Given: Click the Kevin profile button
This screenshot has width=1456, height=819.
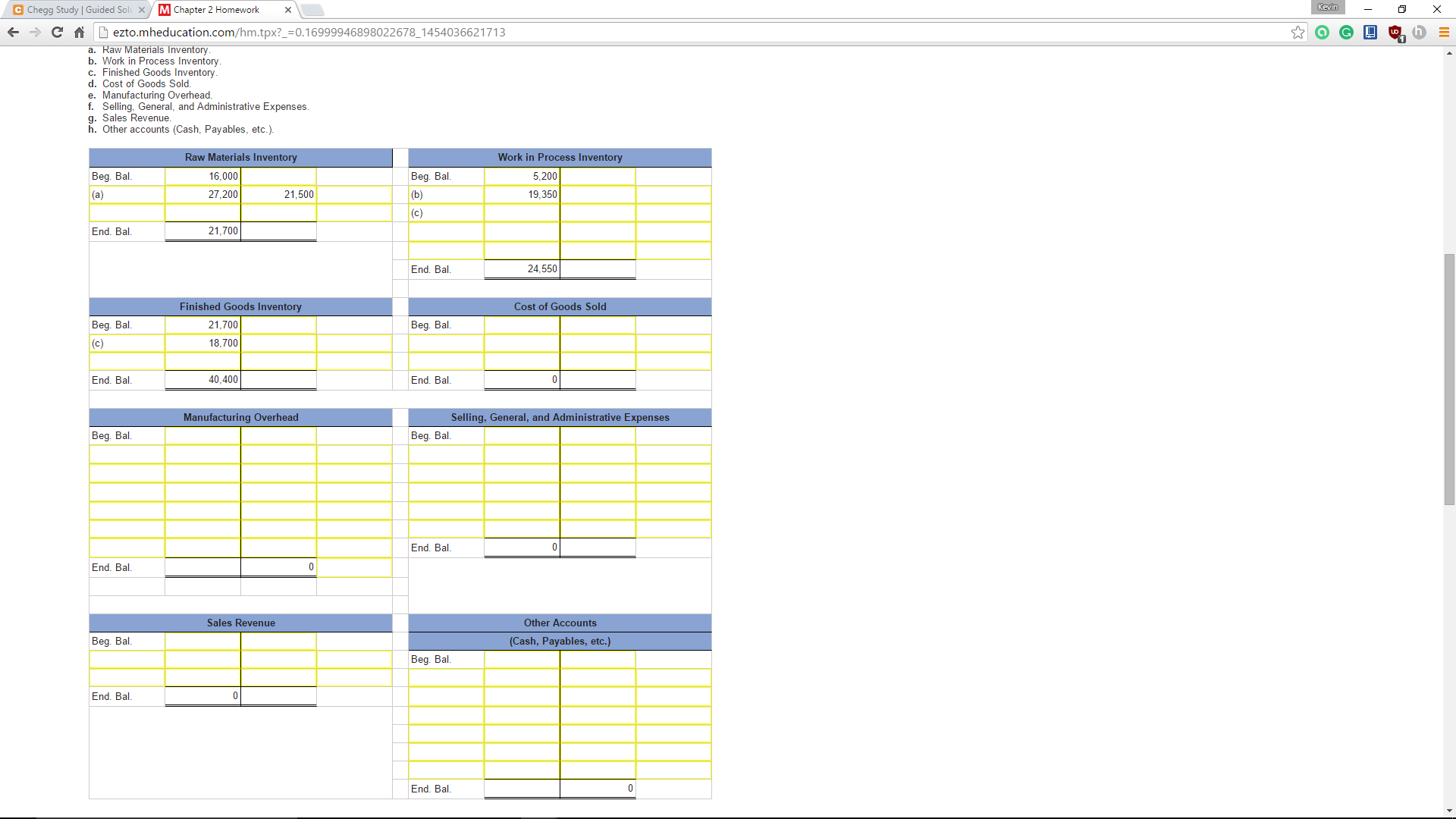Looking at the screenshot, I should click(1328, 7).
